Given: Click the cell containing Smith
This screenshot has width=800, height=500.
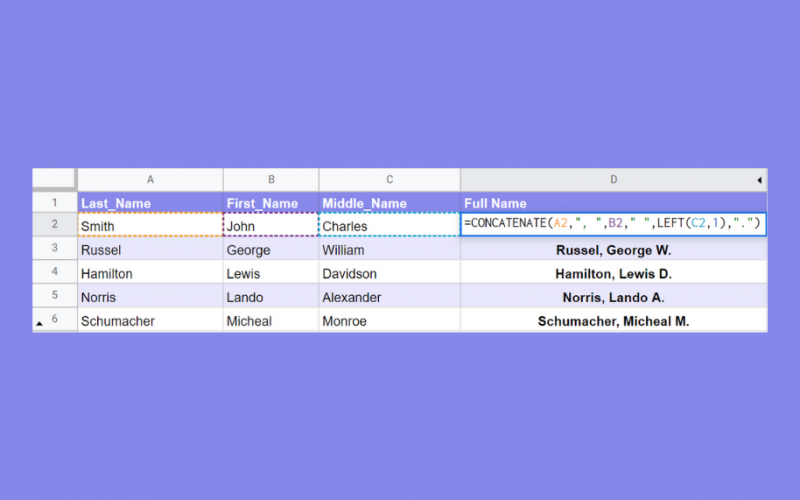Looking at the screenshot, I should coord(150,225).
